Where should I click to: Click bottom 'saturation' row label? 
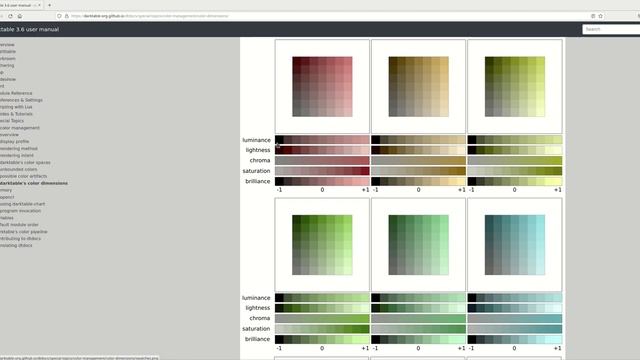[x=256, y=329]
